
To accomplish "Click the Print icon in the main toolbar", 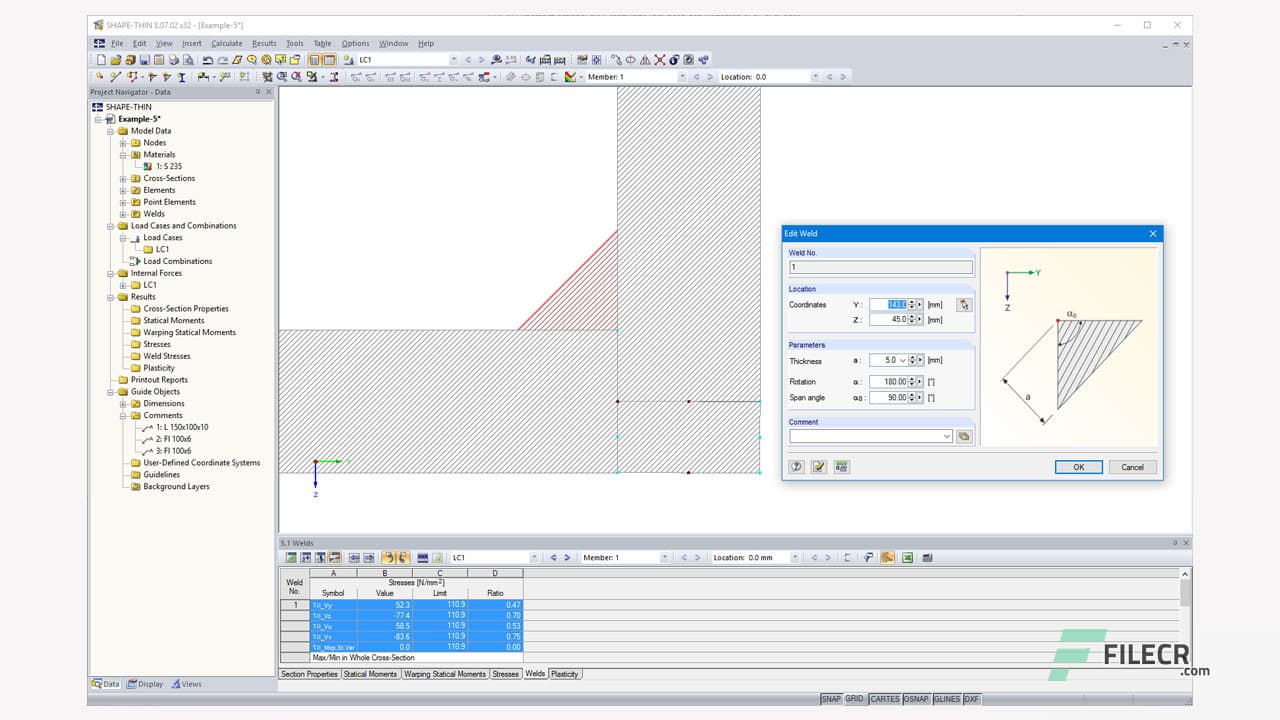I will (174, 60).
